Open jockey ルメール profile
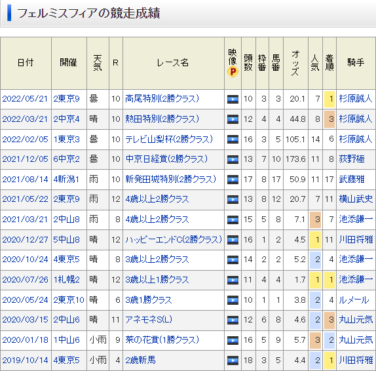The image size is (376, 371). click(x=354, y=300)
